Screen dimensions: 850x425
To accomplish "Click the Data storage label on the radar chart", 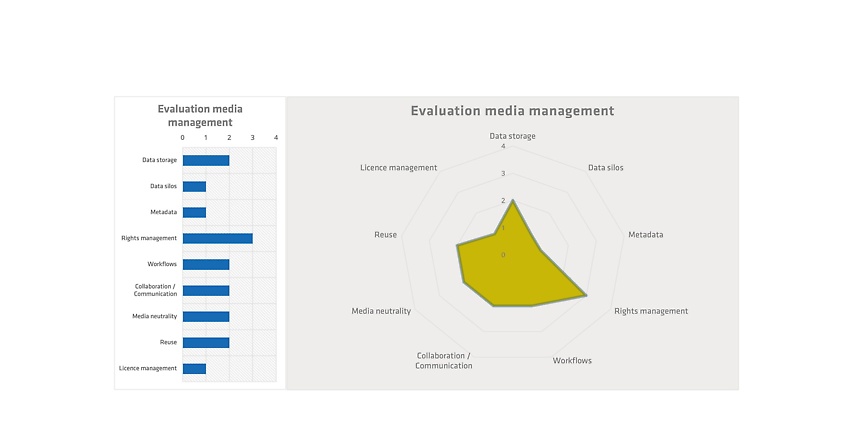I will pos(512,136).
